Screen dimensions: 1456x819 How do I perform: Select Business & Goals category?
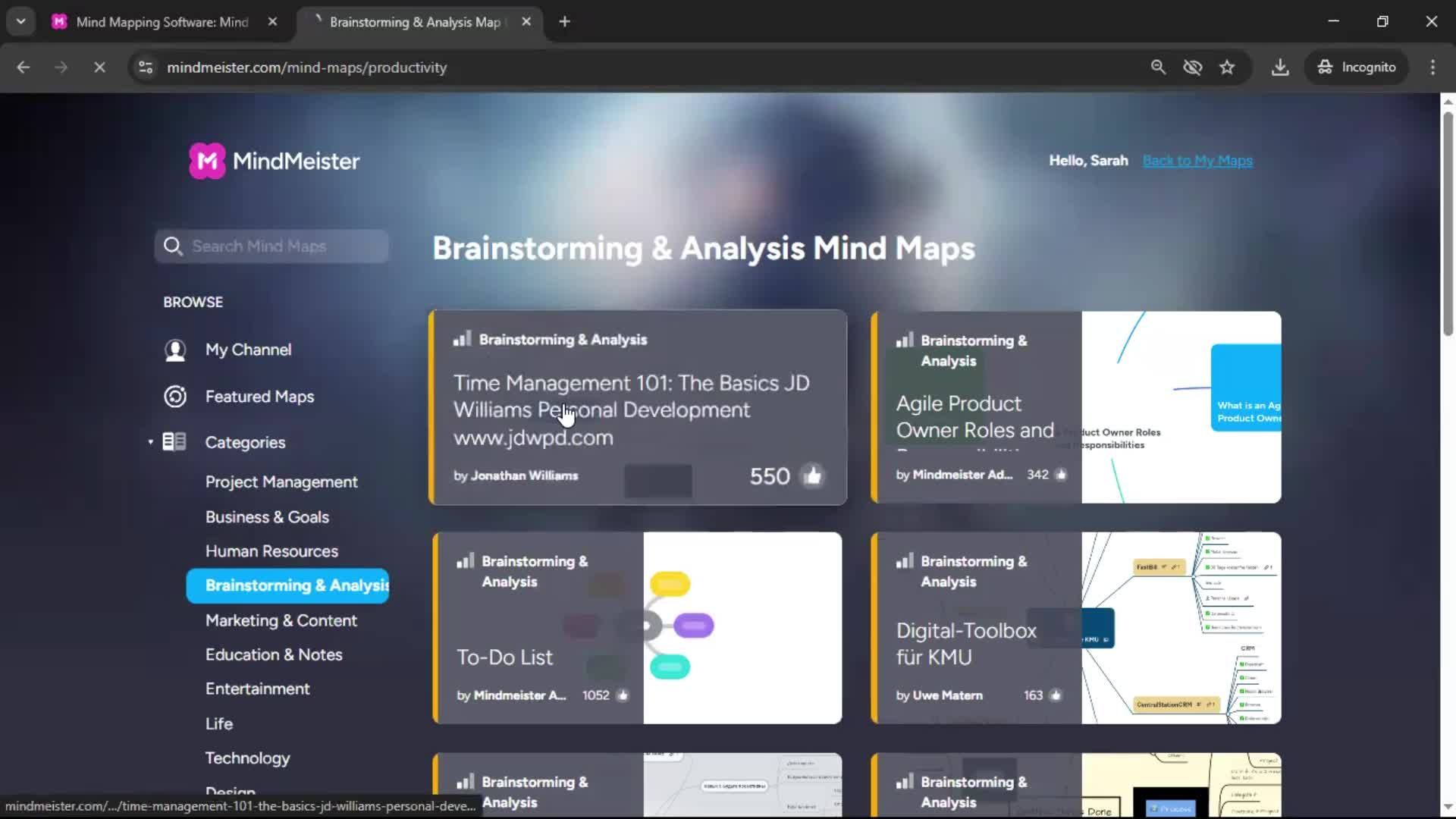[267, 517]
